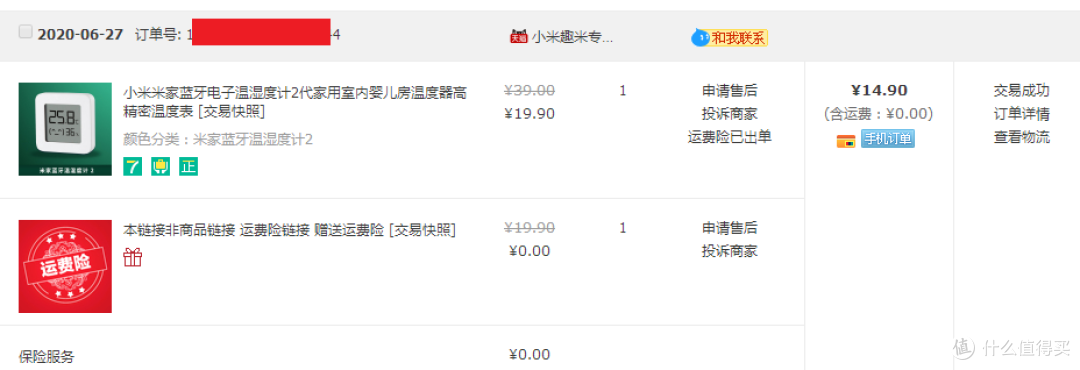The width and height of the screenshot is (1080, 370).
Task: Open the 小米趣米专 shop link
Action: tap(572, 38)
